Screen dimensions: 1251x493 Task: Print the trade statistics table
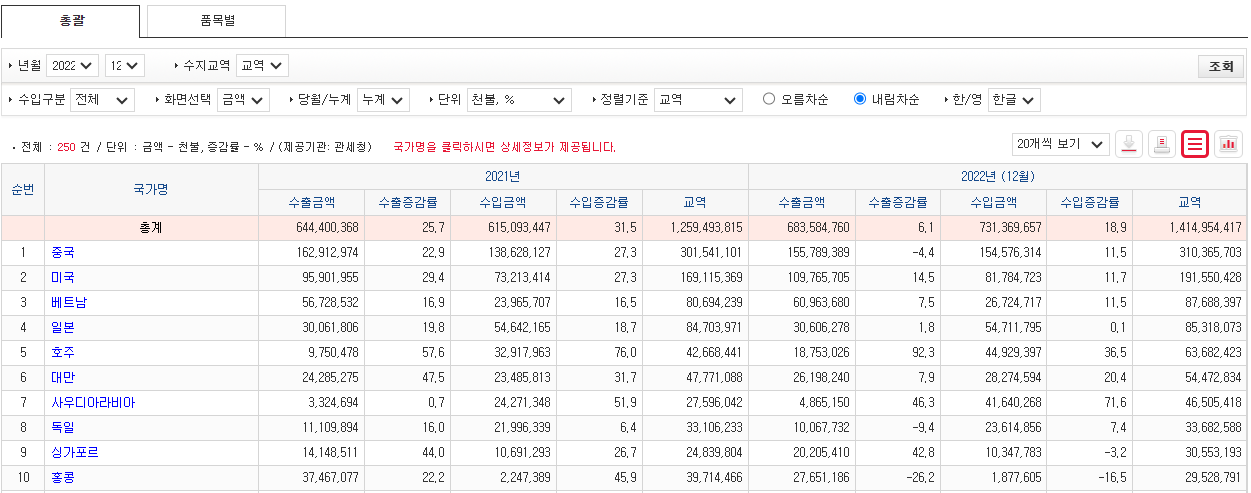click(1161, 144)
